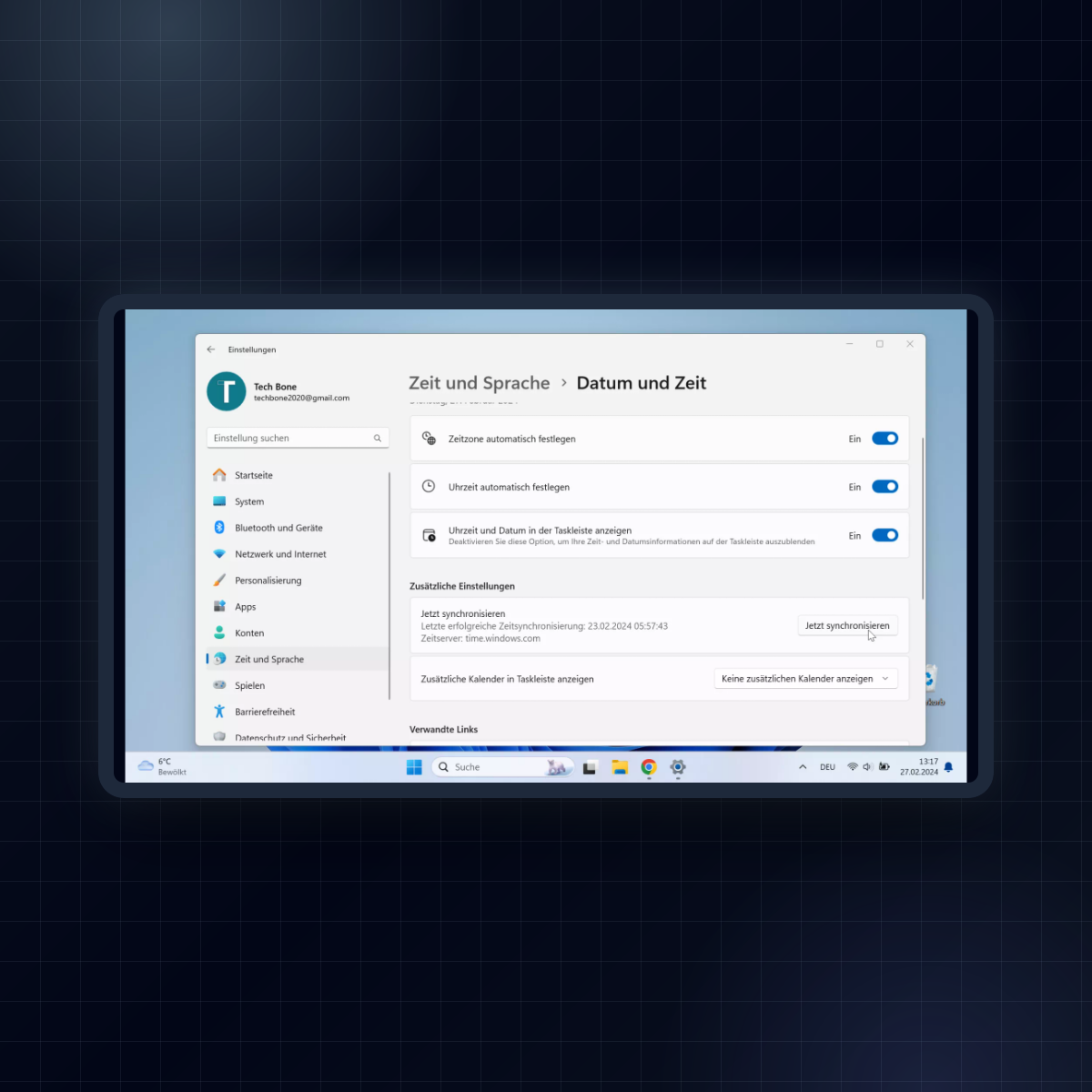Click the Zeitserver: time.windows.com text
The width and height of the screenshot is (1092, 1092).
point(480,639)
